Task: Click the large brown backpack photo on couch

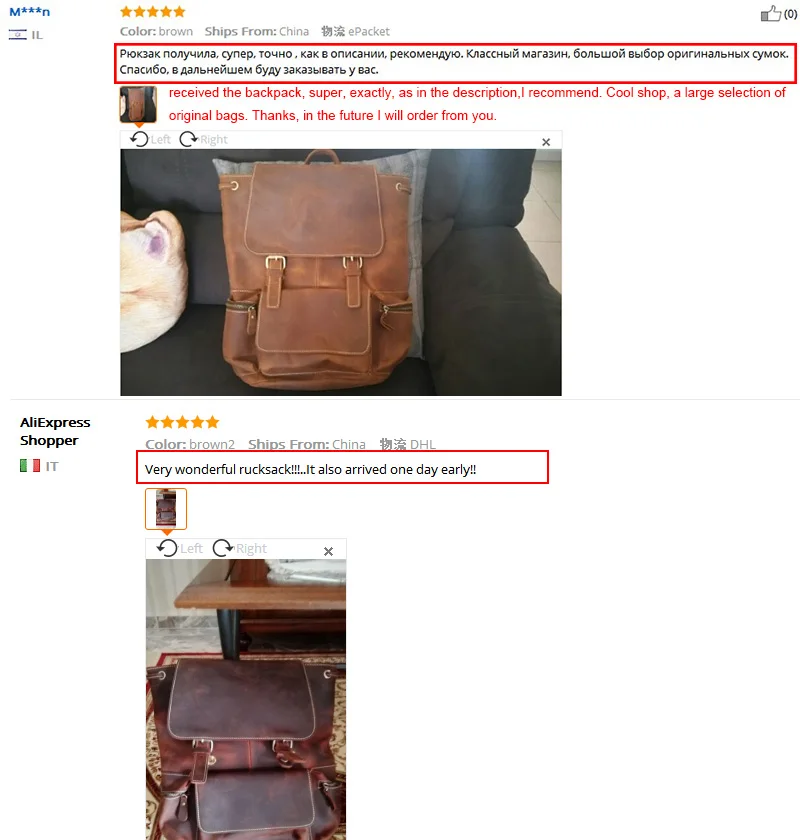Action: coord(341,272)
